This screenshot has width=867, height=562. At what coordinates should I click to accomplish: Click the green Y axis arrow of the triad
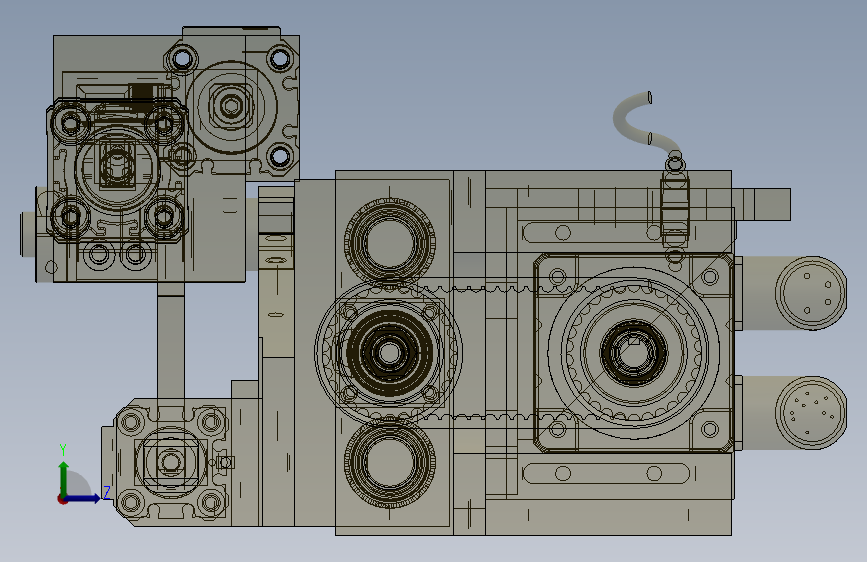click(64, 477)
